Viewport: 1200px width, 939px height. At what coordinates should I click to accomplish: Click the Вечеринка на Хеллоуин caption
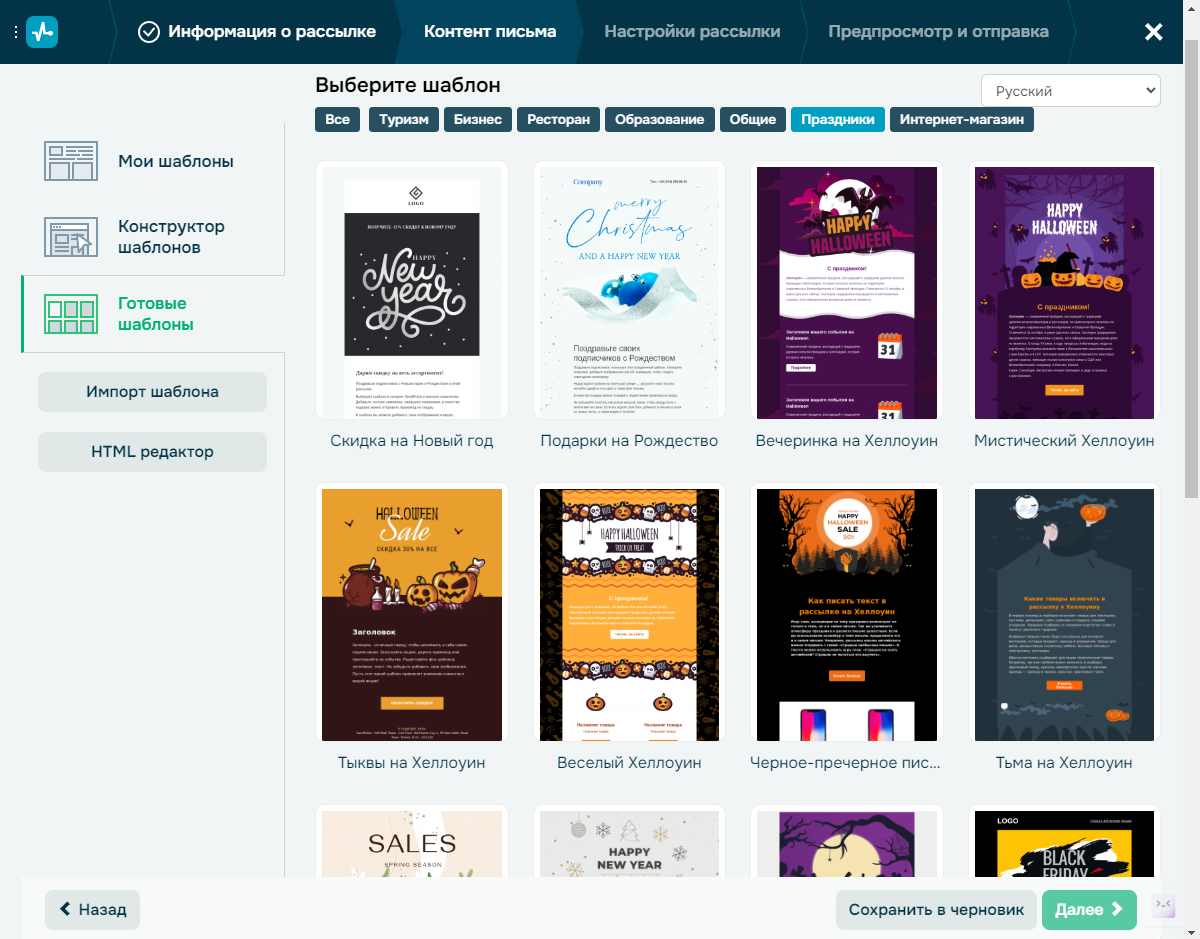coord(847,441)
